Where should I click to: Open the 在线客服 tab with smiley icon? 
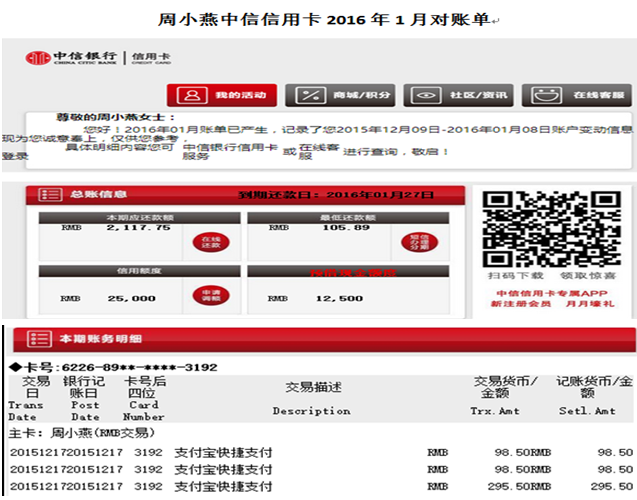(545, 95)
